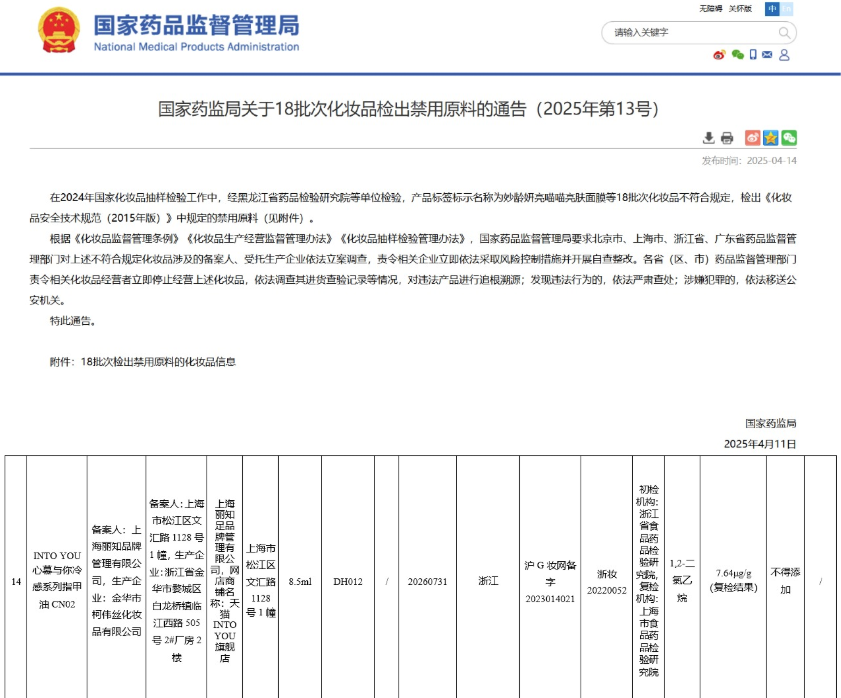Screen dimensions: 841x698
Task: Share the article to Weibo
Action: coord(753,138)
